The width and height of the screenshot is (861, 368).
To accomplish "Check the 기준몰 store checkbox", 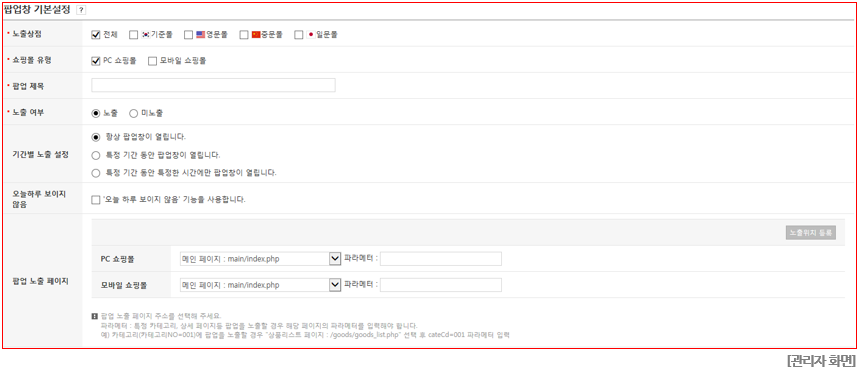I will (133, 35).
